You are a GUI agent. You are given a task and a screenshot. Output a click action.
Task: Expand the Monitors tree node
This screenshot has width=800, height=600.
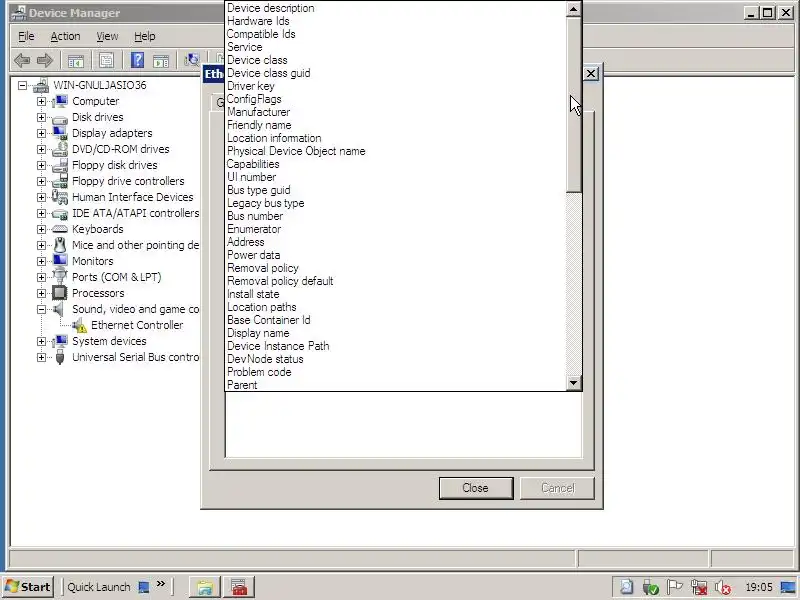click(41, 261)
